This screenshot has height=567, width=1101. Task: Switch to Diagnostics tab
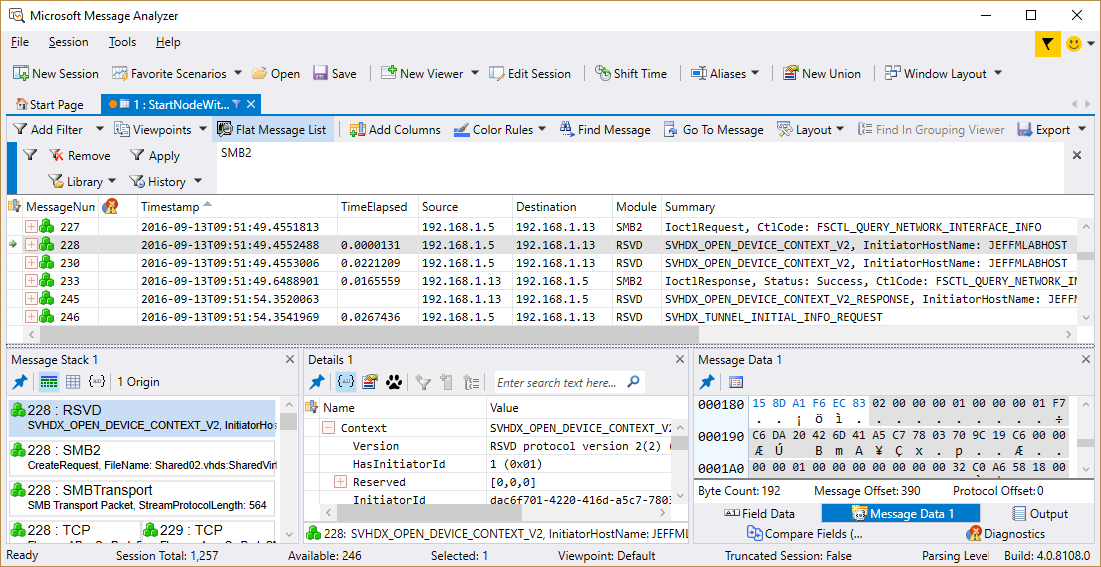[1006, 534]
